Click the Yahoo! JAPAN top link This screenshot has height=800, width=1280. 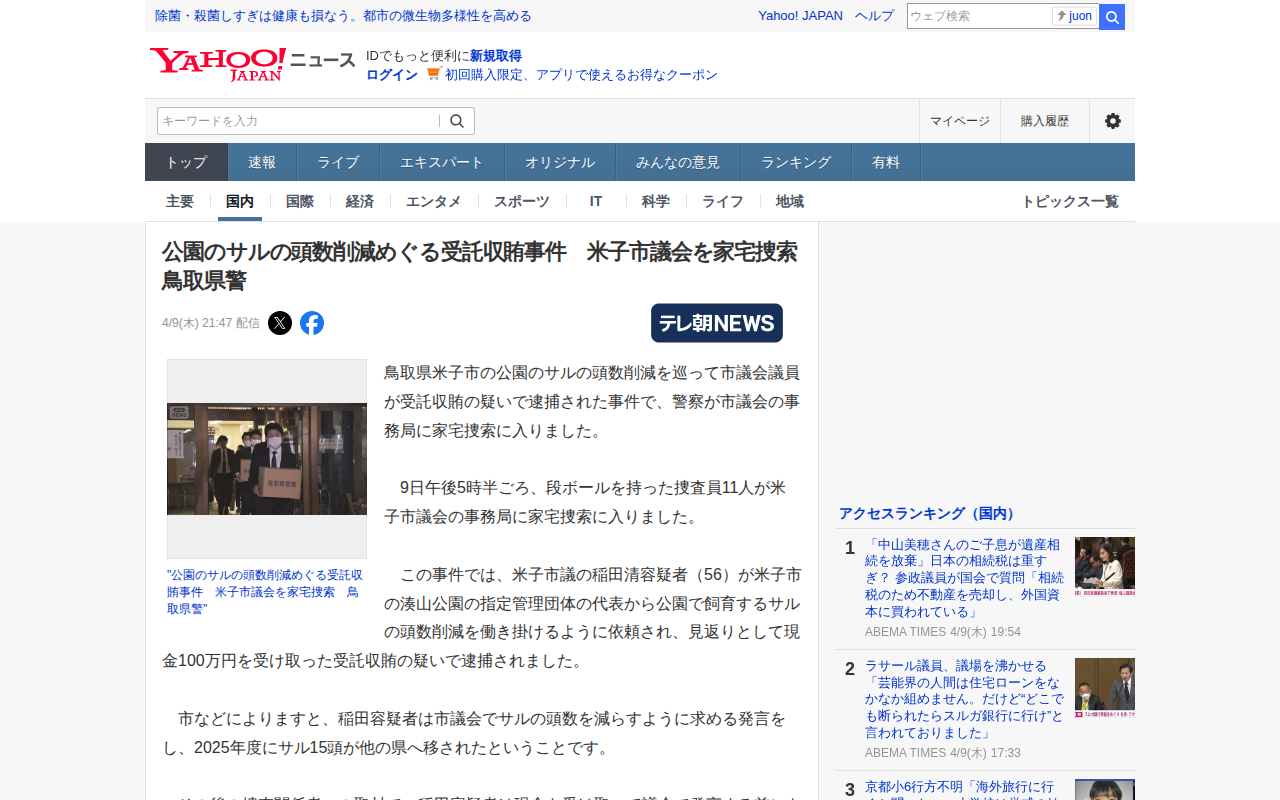(x=800, y=16)
